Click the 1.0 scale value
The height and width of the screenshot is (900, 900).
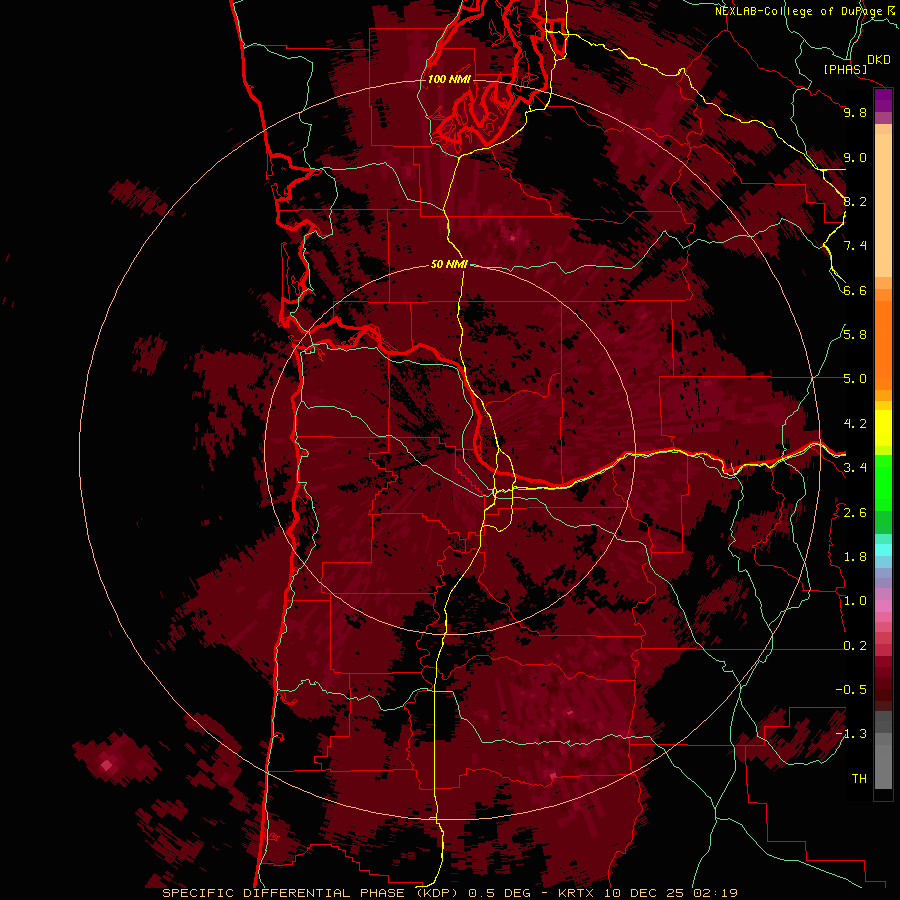pyautogui.click(x=855, y=601)
